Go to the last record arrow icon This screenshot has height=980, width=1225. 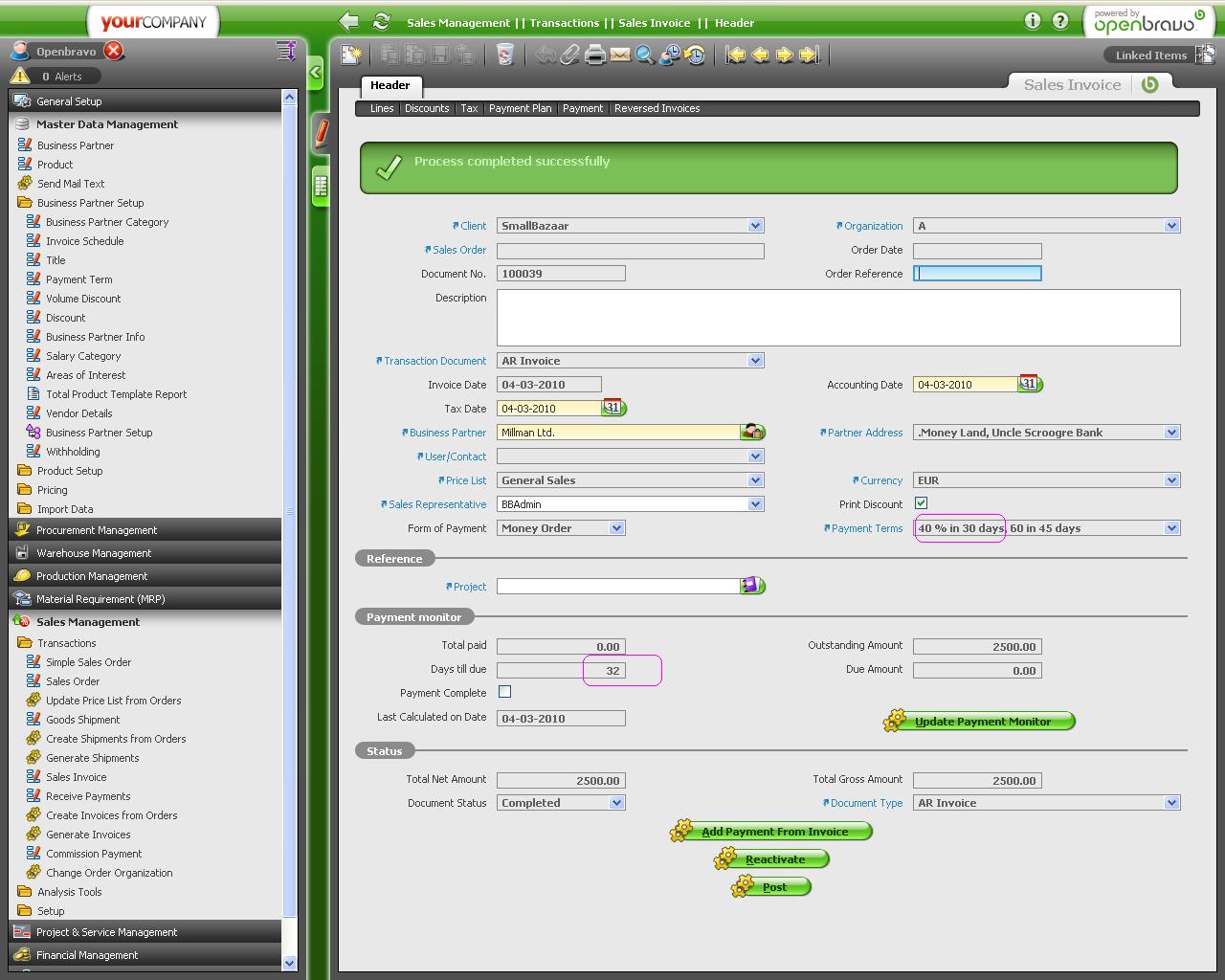tap(810, 56)
